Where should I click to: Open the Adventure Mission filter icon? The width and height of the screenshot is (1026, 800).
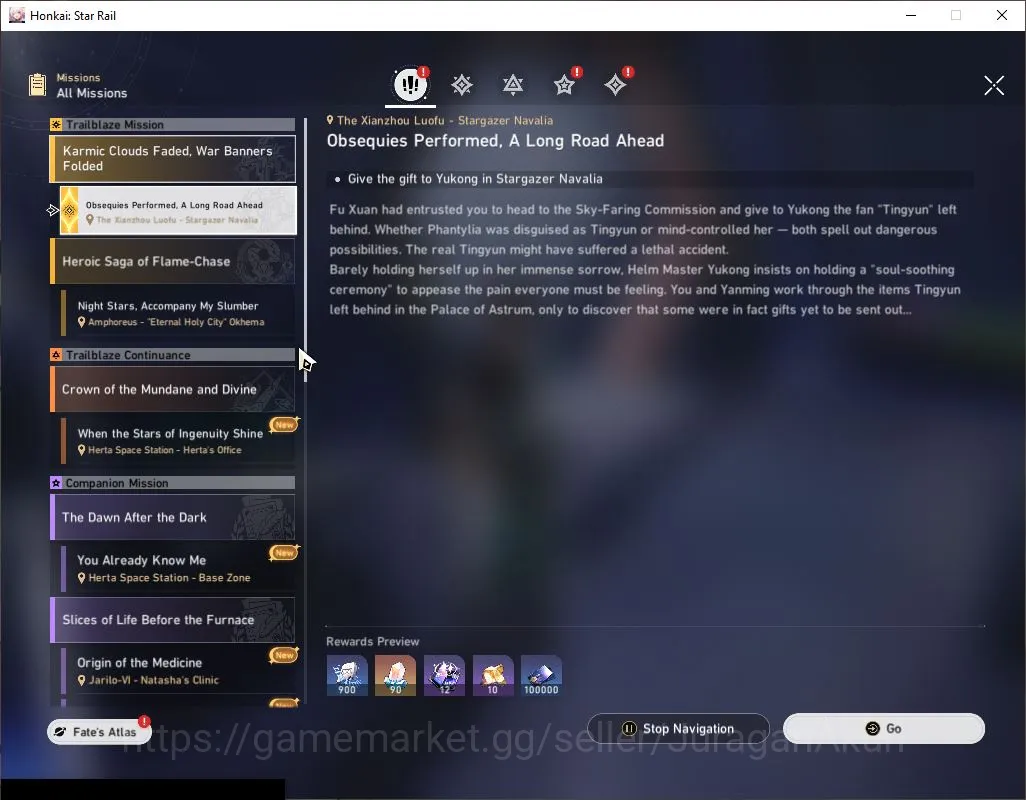point(615,84)
